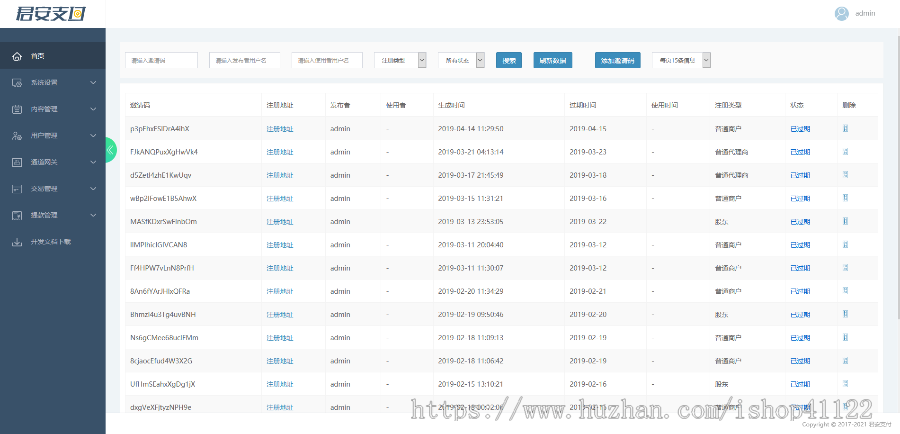
Task: Click the admin username at top right
Action: [x=866, y=14]
